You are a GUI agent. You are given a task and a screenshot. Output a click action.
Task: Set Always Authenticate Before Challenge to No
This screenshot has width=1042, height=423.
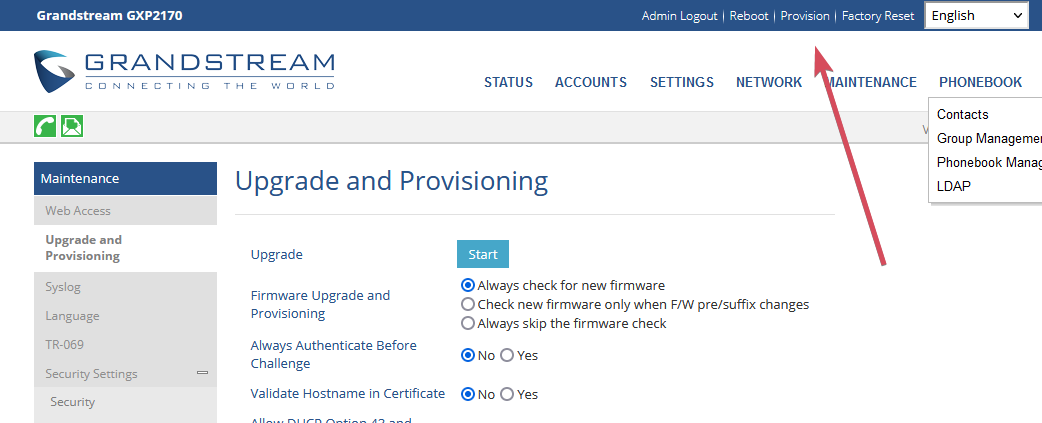pyautogui.click(x=468, y=355)
